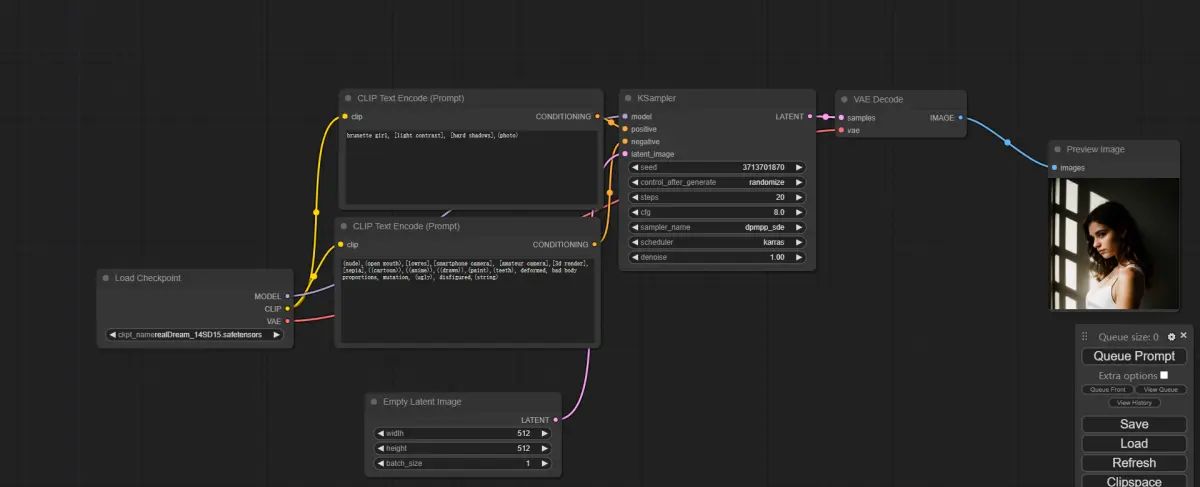Screen dimensions: 1200x487
Task: Click View History button
Action: click(1134, 402)
